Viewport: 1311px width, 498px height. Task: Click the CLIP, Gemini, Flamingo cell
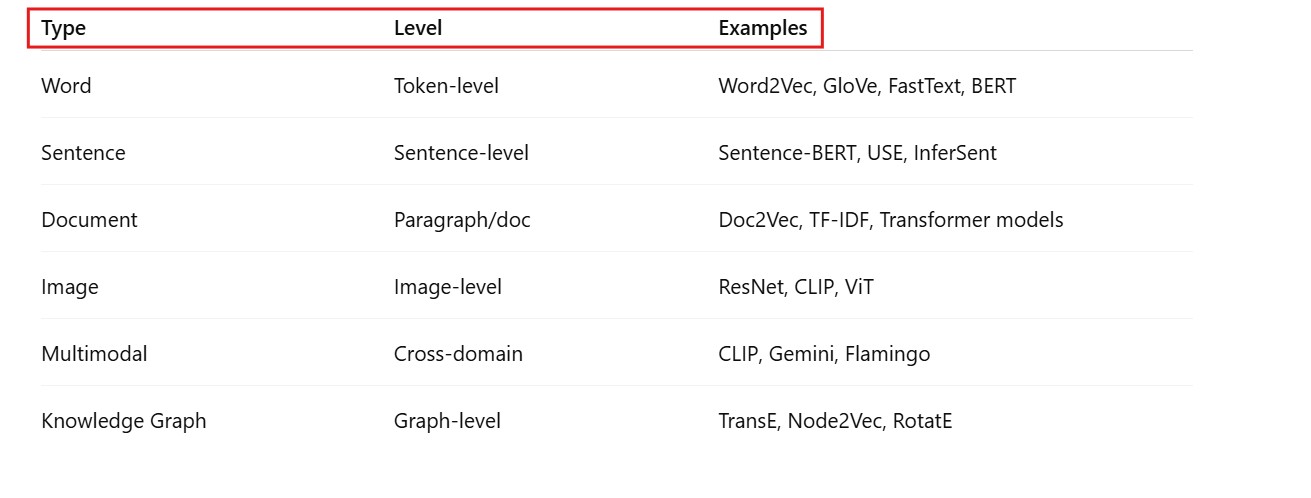[x=824, y=354]
